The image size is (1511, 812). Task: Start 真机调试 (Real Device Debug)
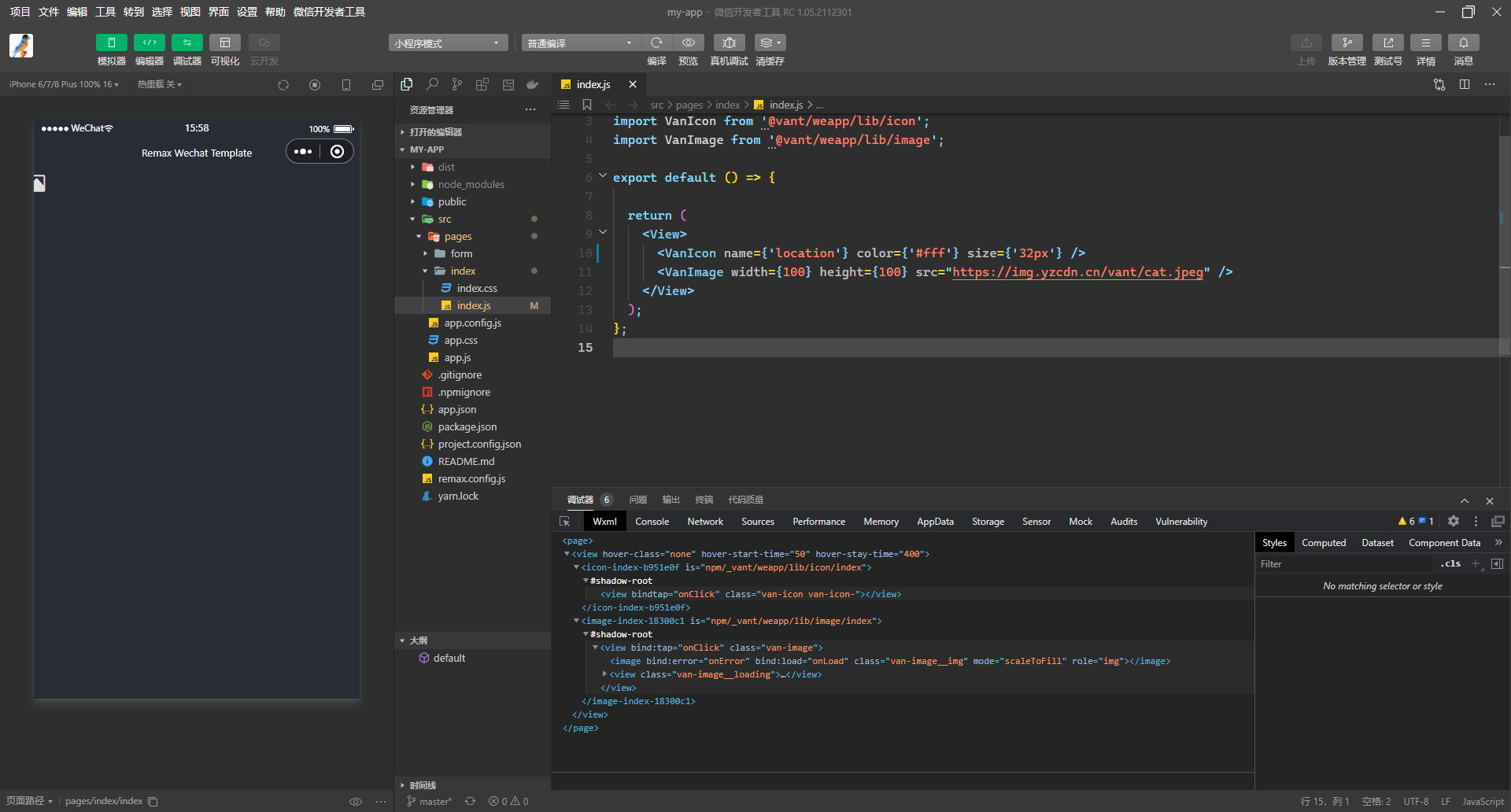[x=729, y=42]
